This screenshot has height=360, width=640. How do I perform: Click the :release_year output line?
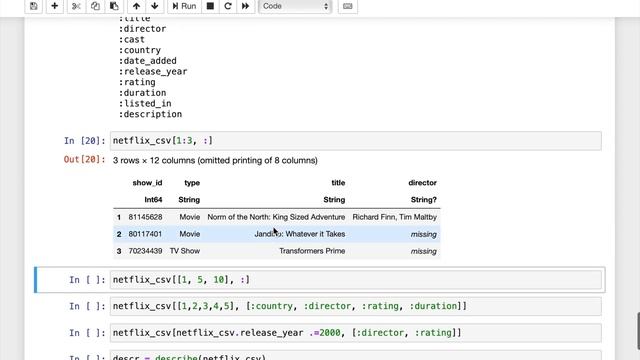click(153, 72)
